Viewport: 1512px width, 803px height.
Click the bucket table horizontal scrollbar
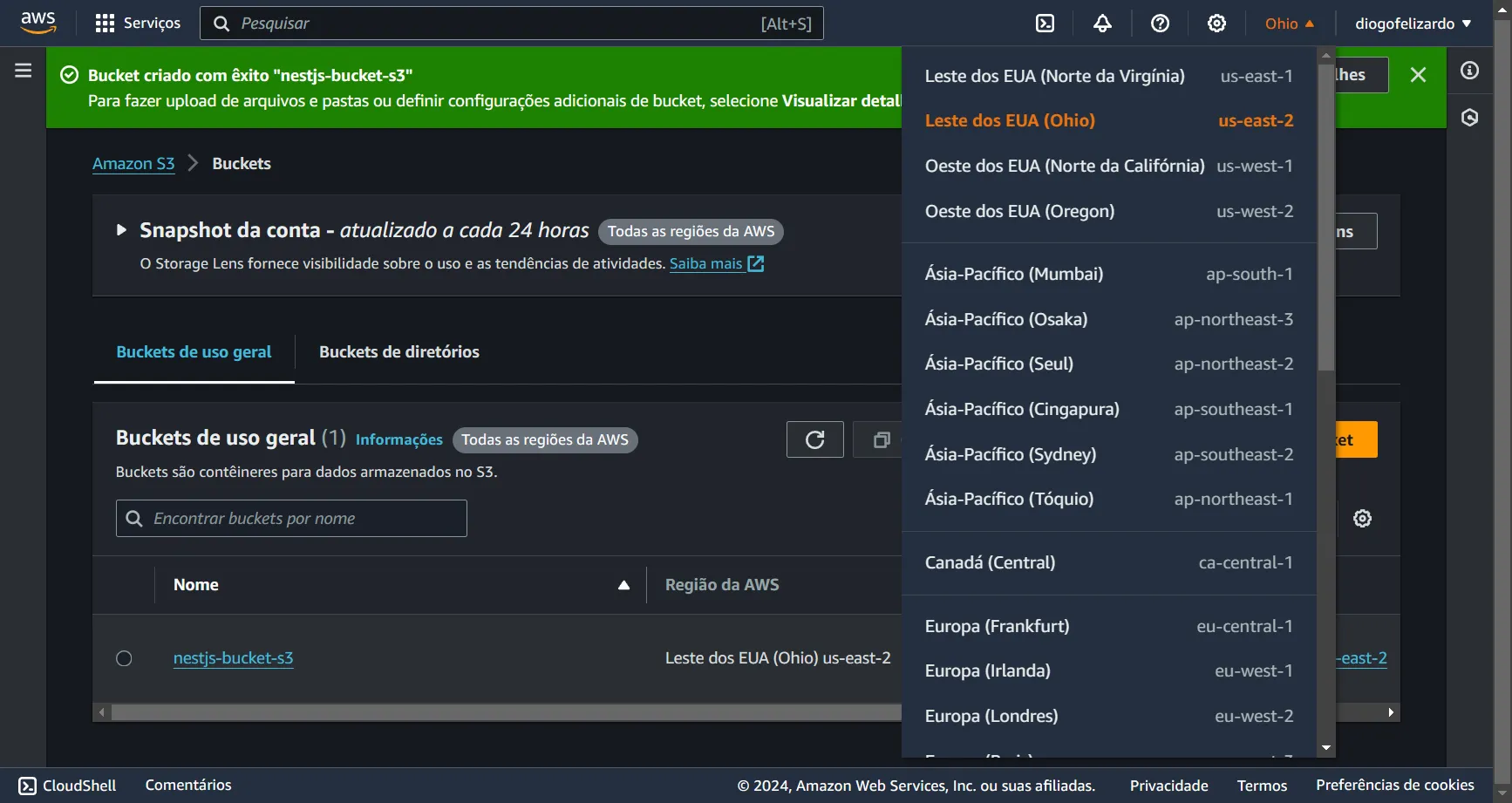(506, 712)
